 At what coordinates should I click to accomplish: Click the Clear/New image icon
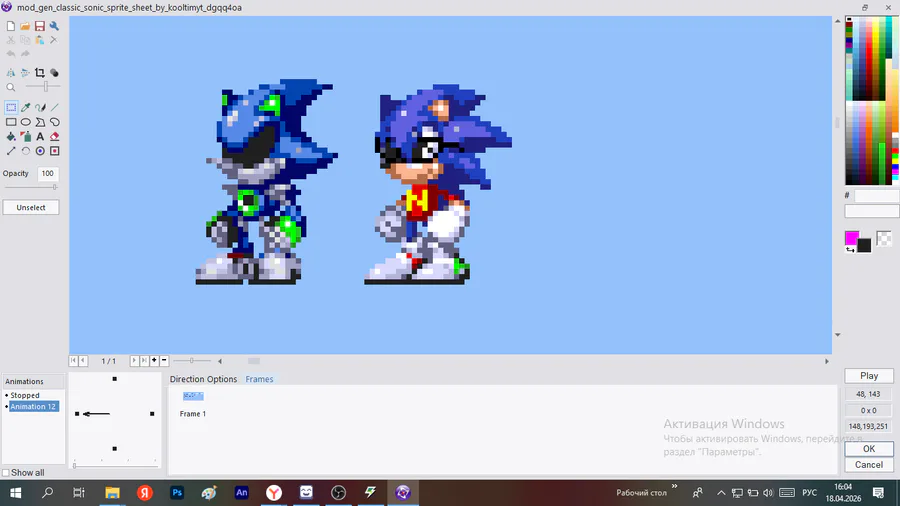point(11,26)
